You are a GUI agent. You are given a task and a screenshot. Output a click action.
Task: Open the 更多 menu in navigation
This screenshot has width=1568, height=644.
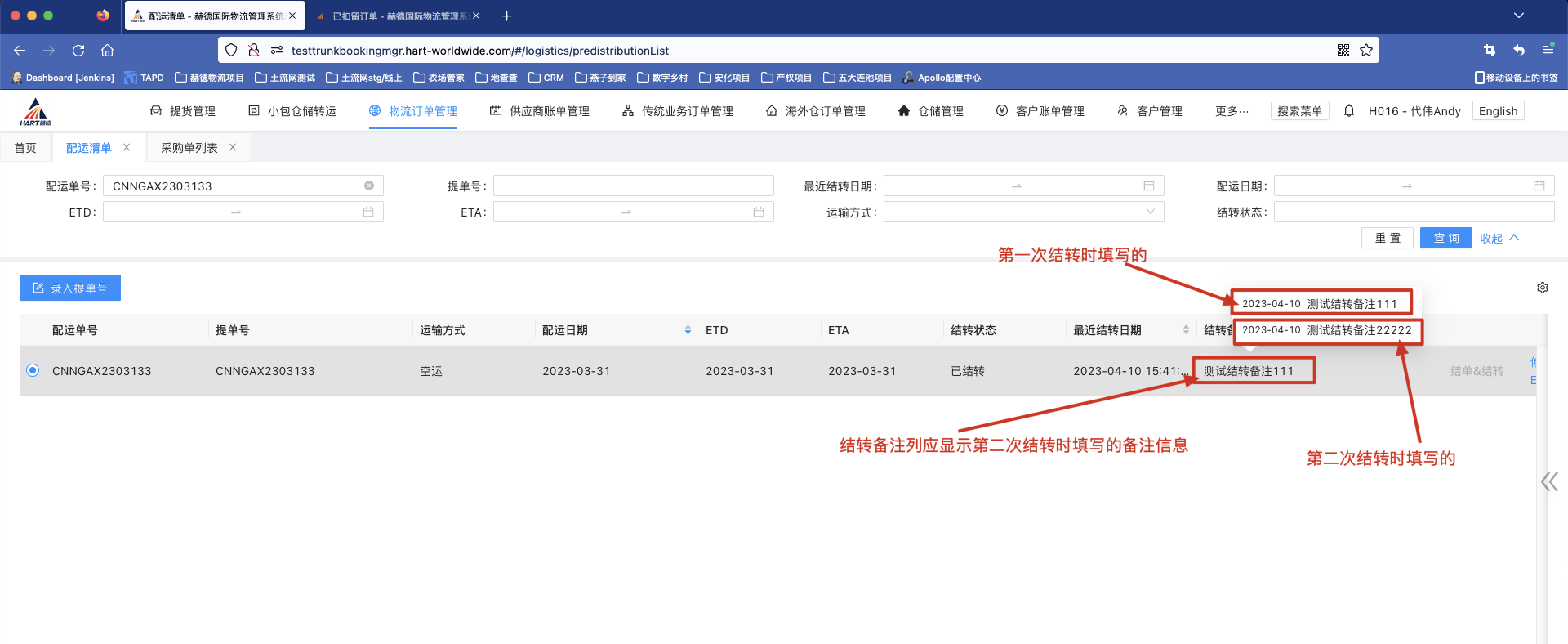[x=1231, y=111]
